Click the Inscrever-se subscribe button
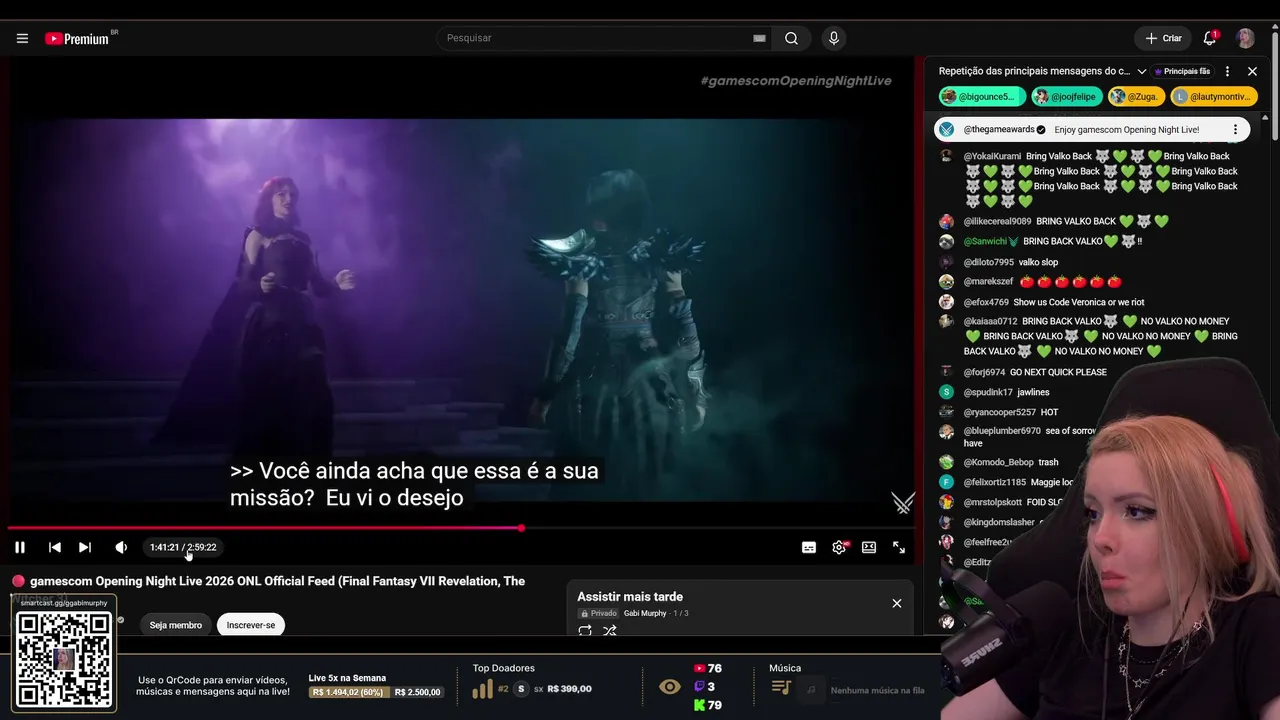This screenshot has width=1280, height=720. click(251, 625)
